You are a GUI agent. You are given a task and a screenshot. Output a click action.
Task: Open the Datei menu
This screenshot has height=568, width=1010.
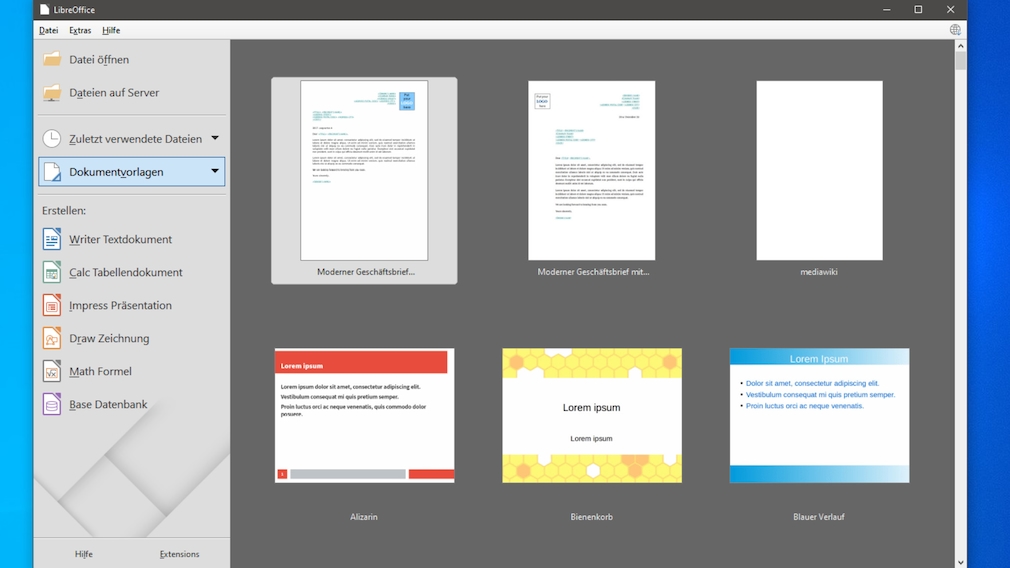click(x=48, y=30)
